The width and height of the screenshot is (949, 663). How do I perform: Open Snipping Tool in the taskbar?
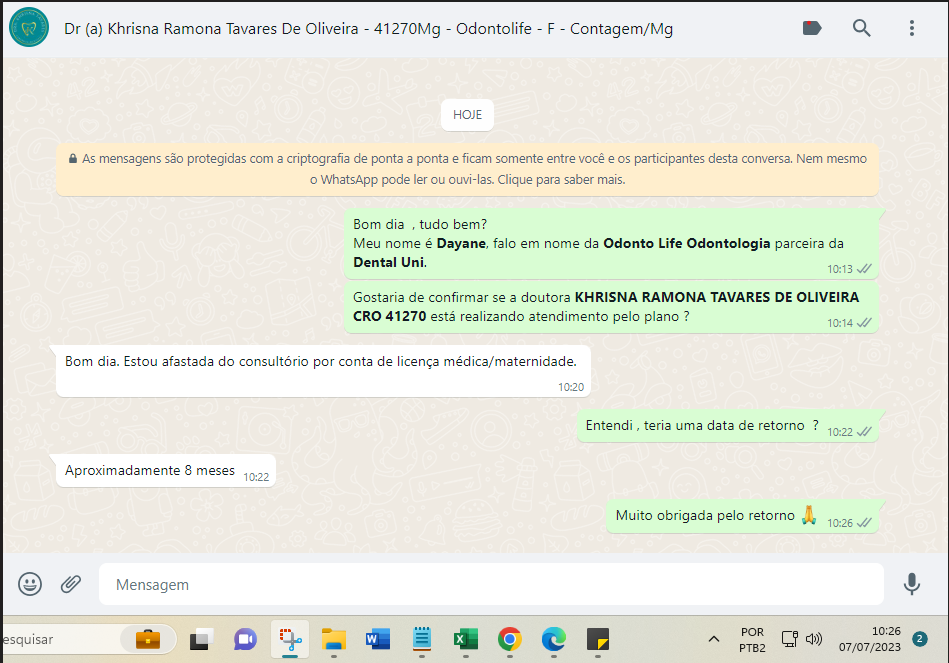point(290,639)
